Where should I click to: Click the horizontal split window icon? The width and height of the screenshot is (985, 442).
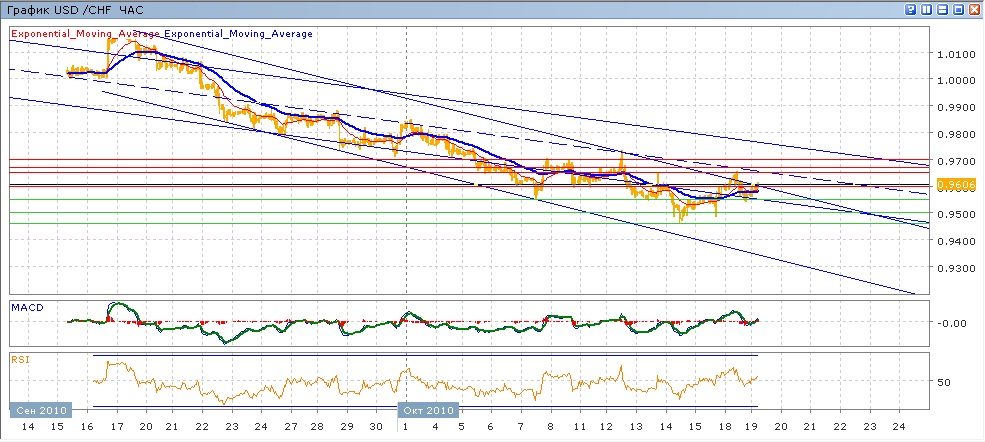tap(942, 9)
